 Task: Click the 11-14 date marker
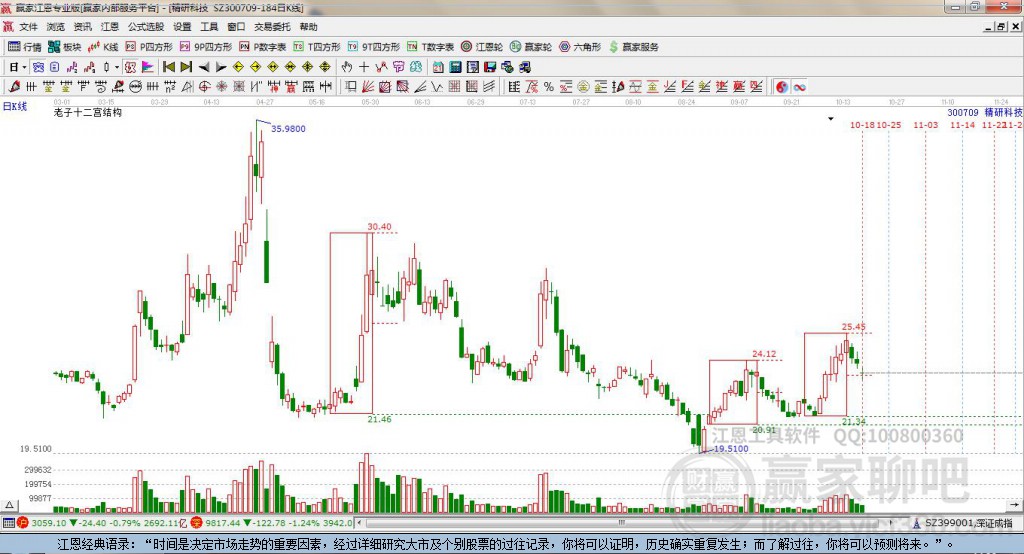[962, 125]
